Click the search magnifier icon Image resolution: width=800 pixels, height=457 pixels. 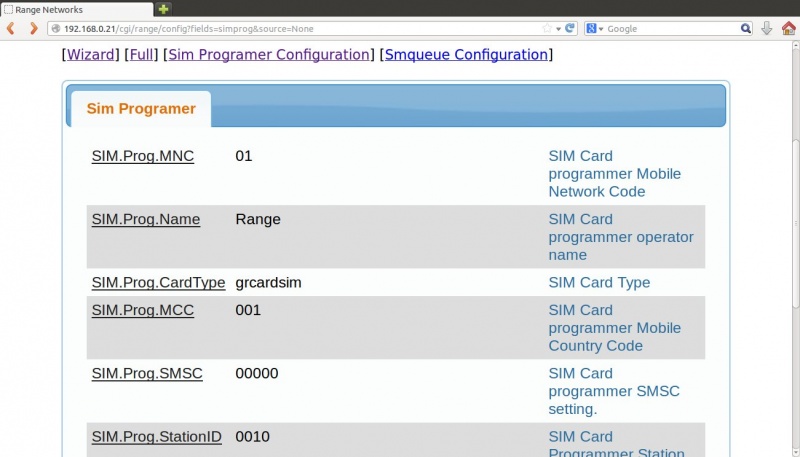(x=746, y=29)
